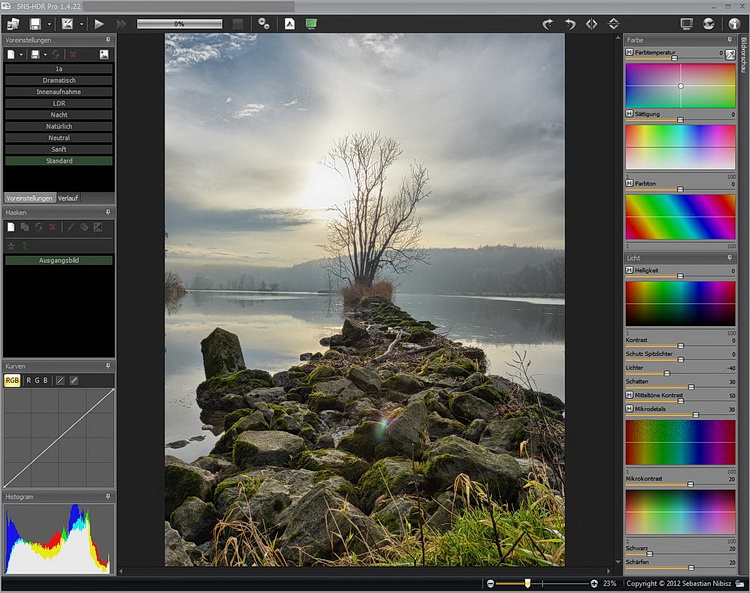Viewport: 750px width, 593px height.
Task: Click inside the color temperature gradient field
Action: coord(680,86)
